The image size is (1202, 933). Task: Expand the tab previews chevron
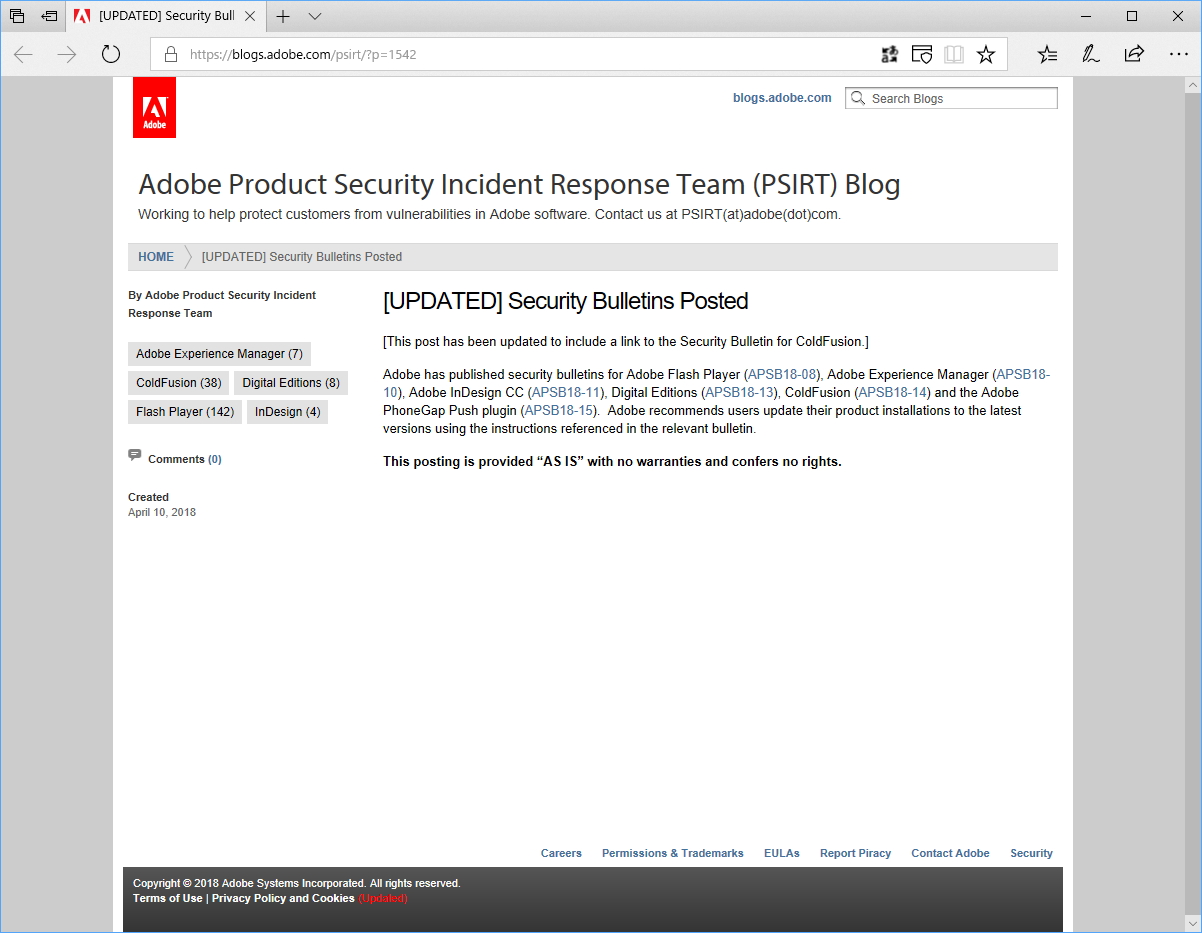tap(315, 16)
